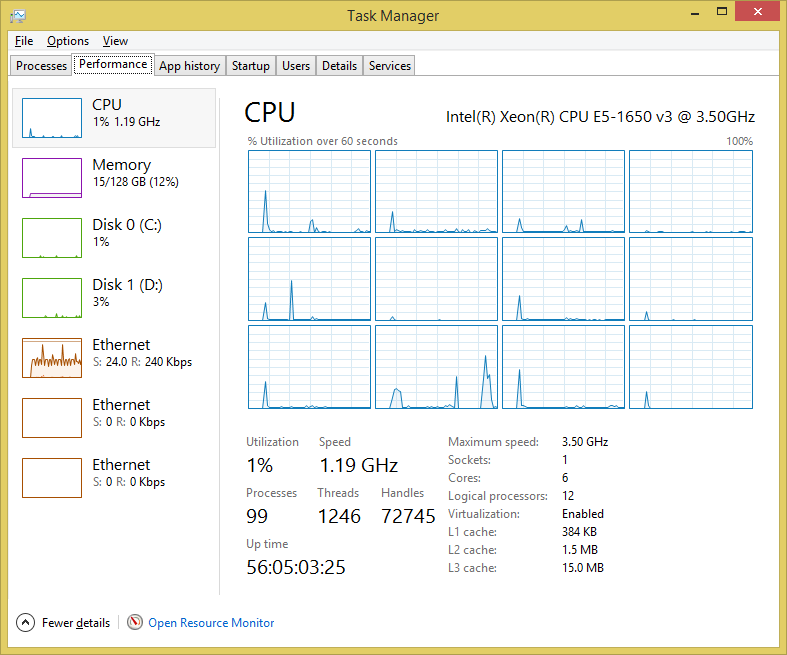Open the View menu
787x655 pixels.
(x=115, y=41)
